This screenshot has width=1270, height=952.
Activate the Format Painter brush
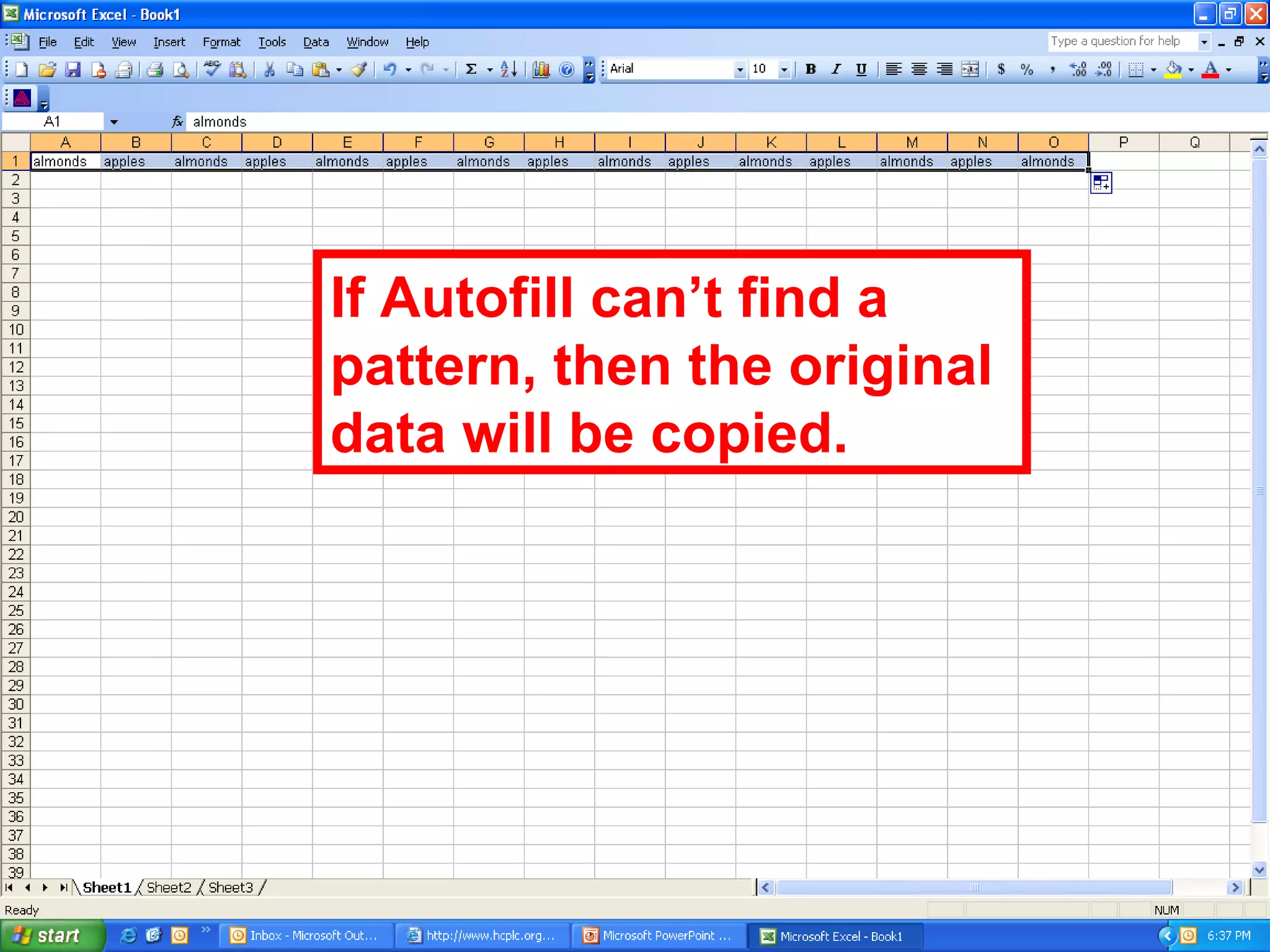click(x=359, y=69)
